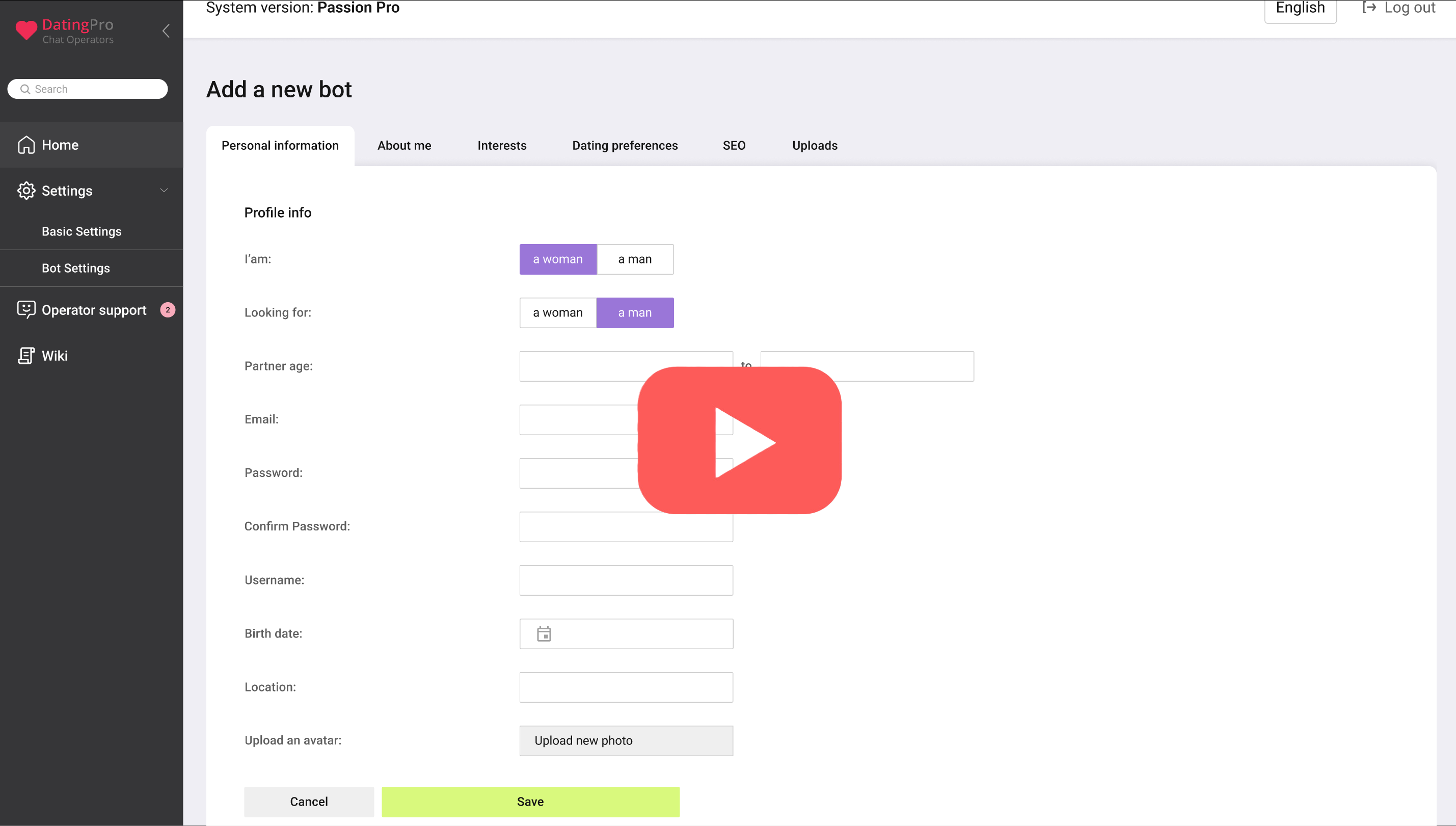Click the Settings gear icon
1456x826 pixels.
(26, 191)
